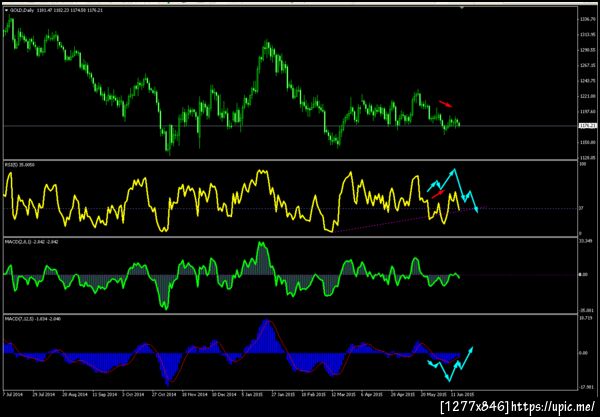Open the https://upic.me/ link
The image size is (600, 417).
(553, 406)
